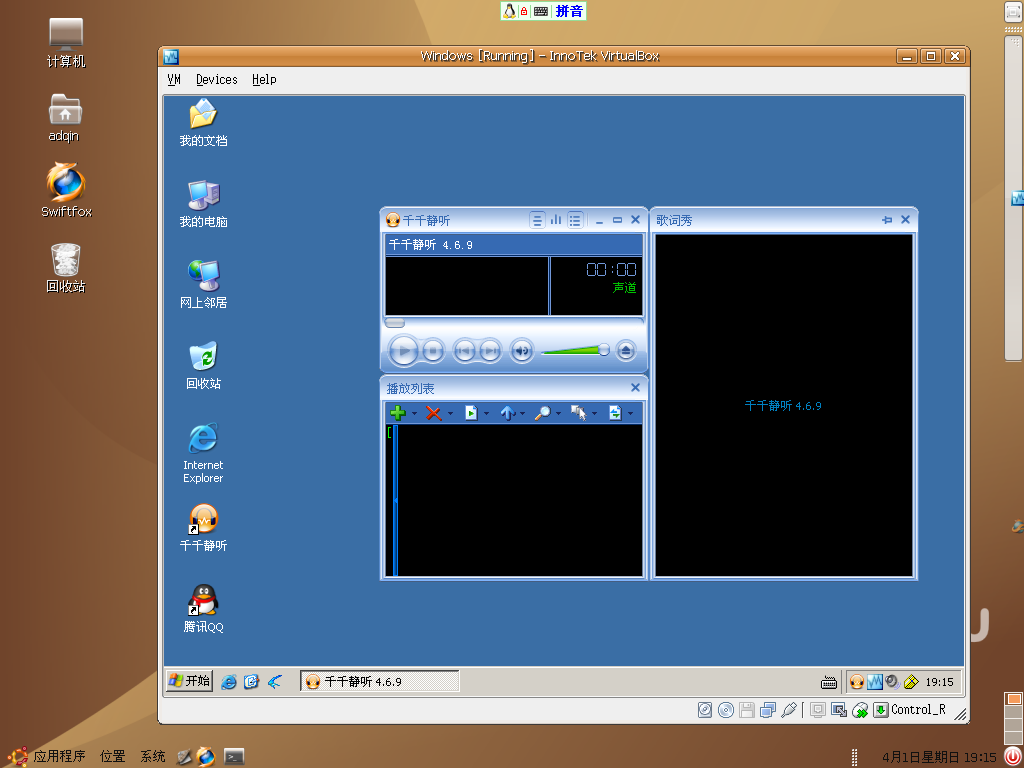Click the stop button in TTPlayer

click(x=432, y=351)
